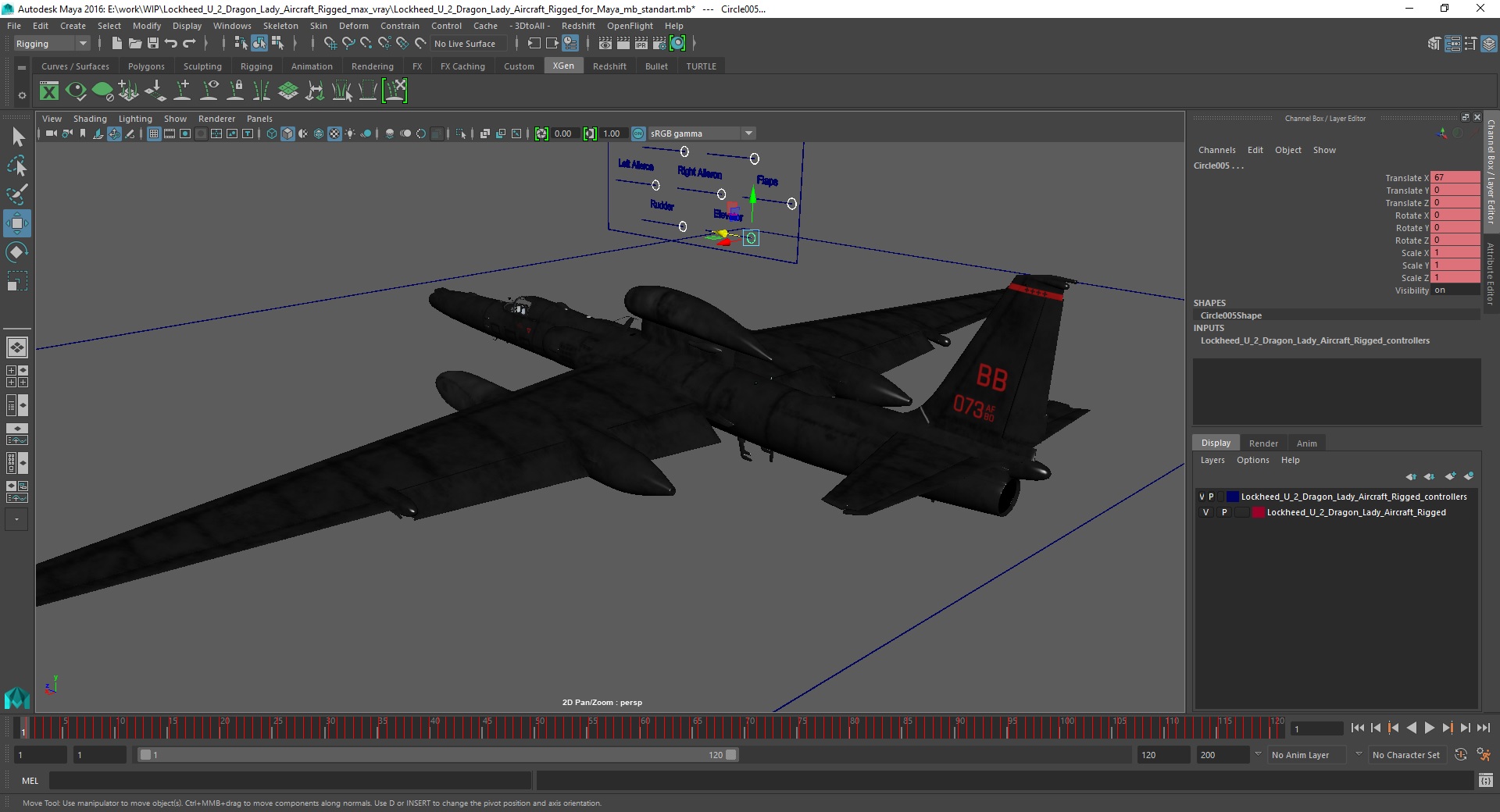
Task: Toggle use all lights in viewport
Action: click(350, 134)
